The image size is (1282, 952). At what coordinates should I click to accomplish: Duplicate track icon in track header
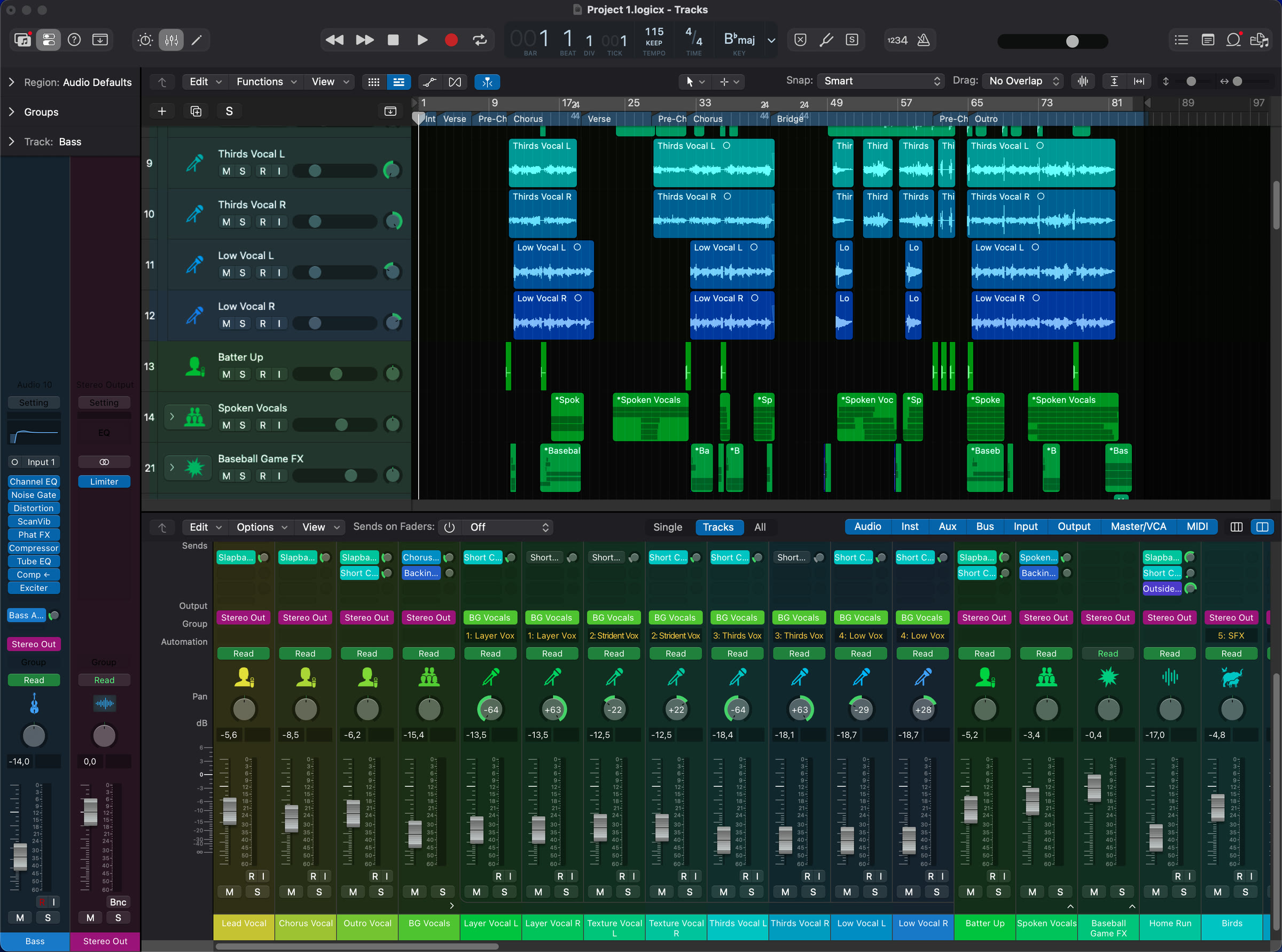[196, 111]
